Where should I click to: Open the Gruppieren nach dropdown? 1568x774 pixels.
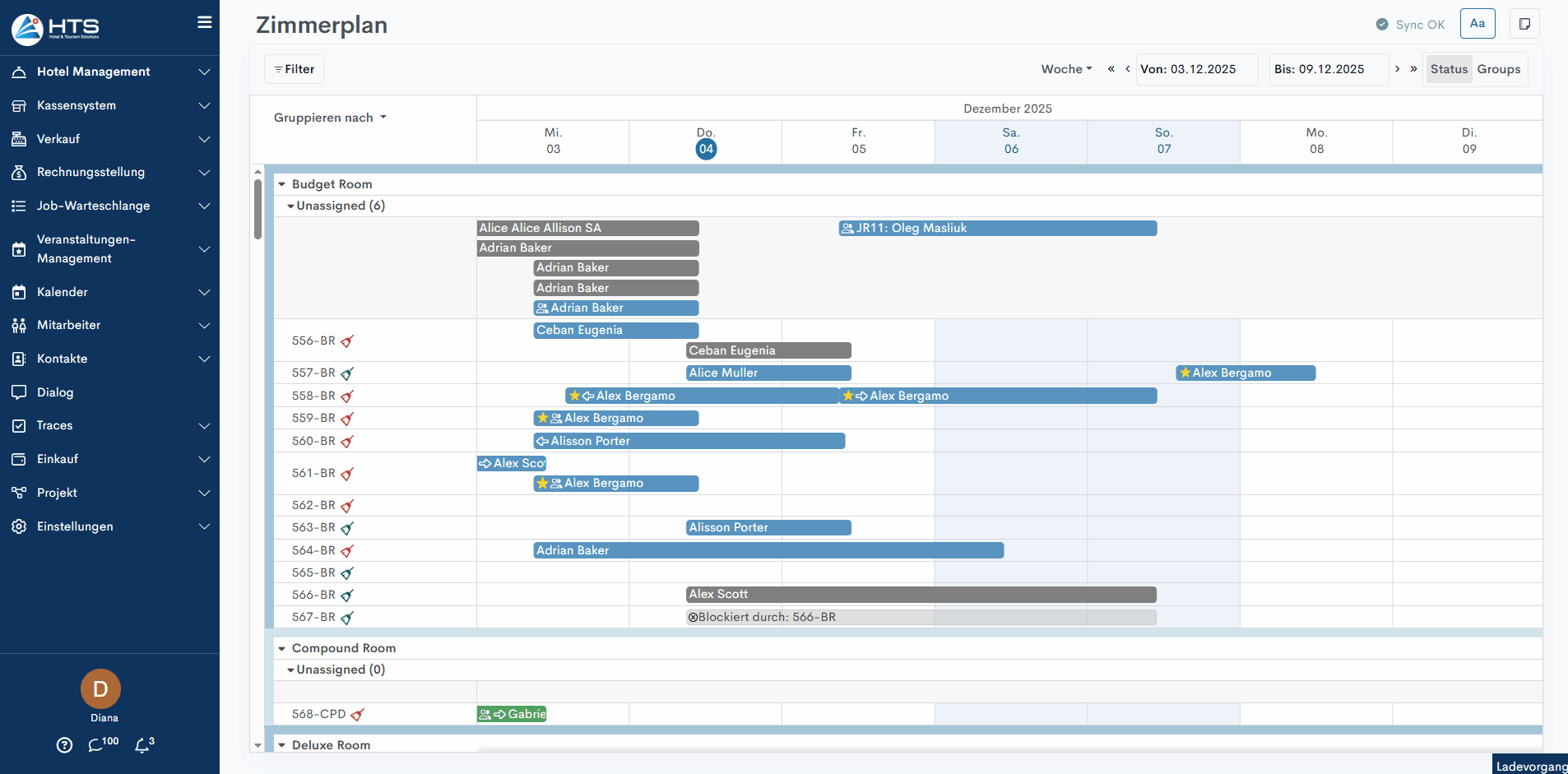pyautogui.click(x=330, y=118)
